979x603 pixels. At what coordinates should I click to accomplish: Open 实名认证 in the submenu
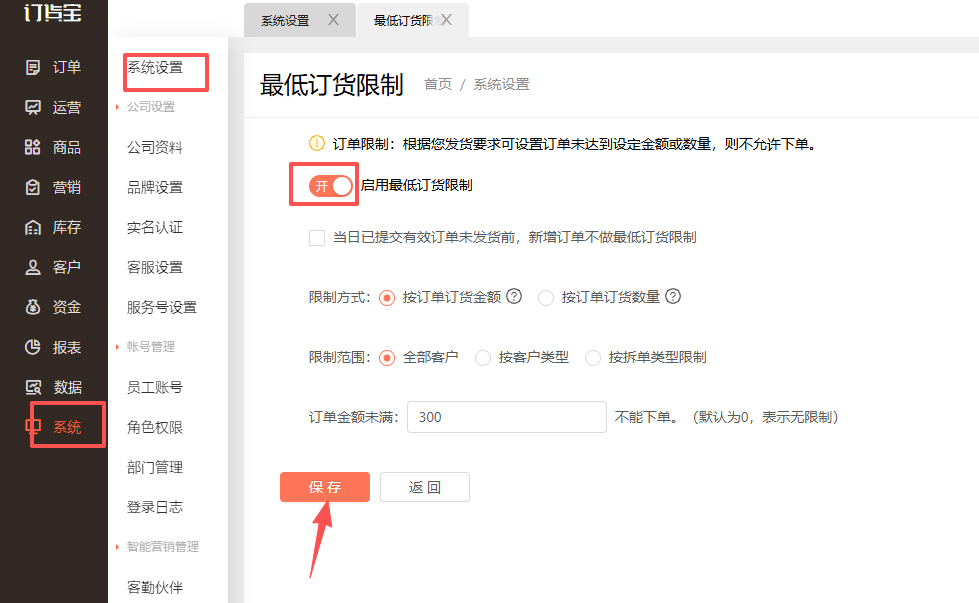155,227
